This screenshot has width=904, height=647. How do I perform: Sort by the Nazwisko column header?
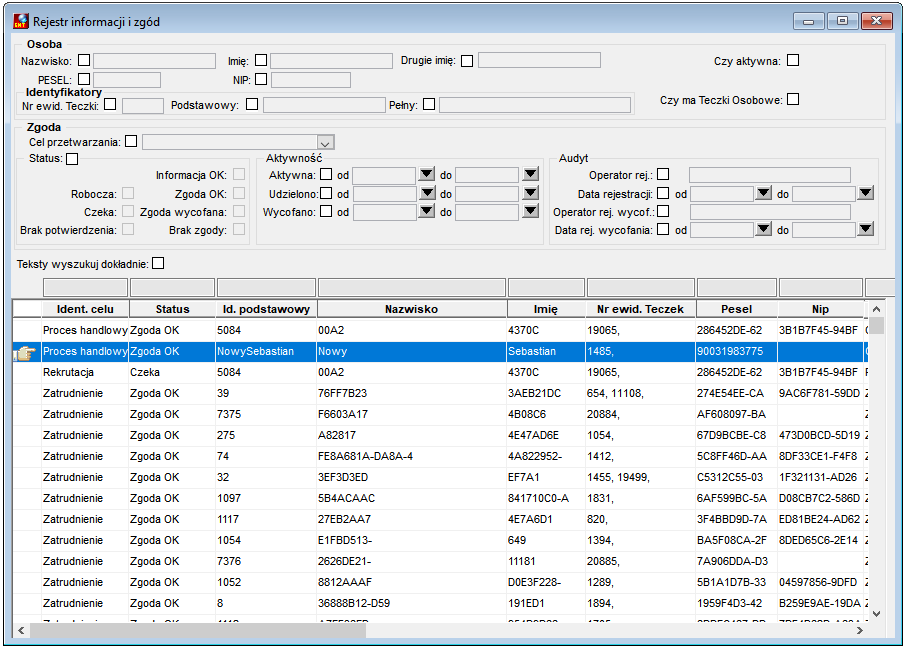coord(412,309)
